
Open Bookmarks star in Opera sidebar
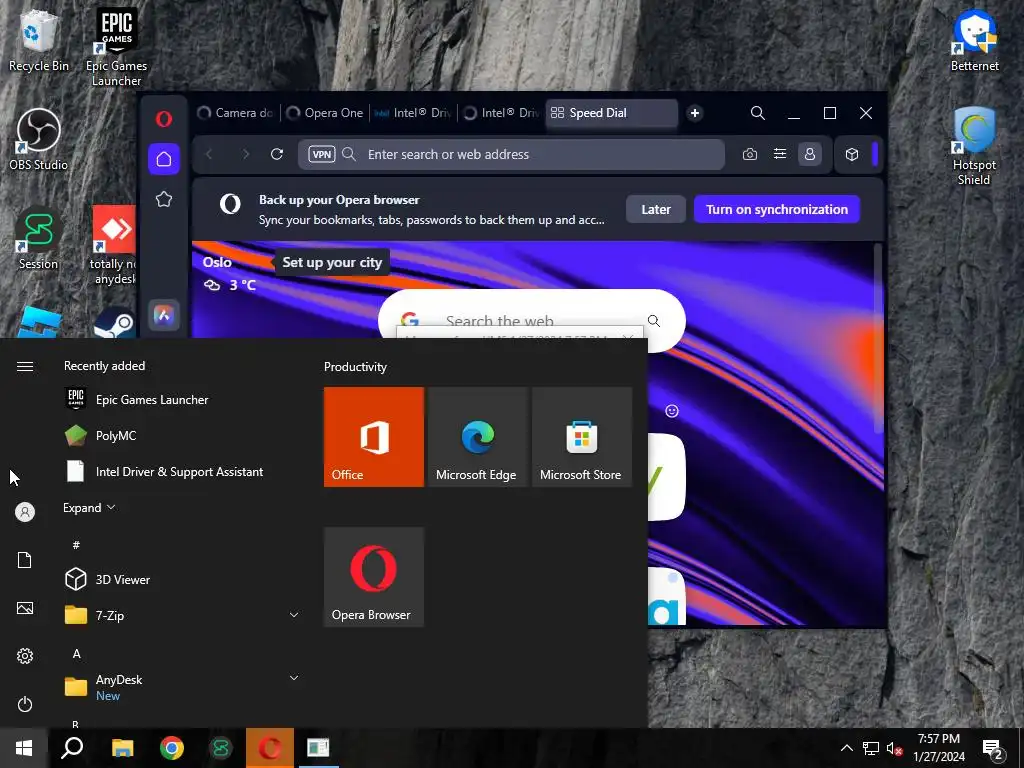pyautogui.click(x=164, y=199)
